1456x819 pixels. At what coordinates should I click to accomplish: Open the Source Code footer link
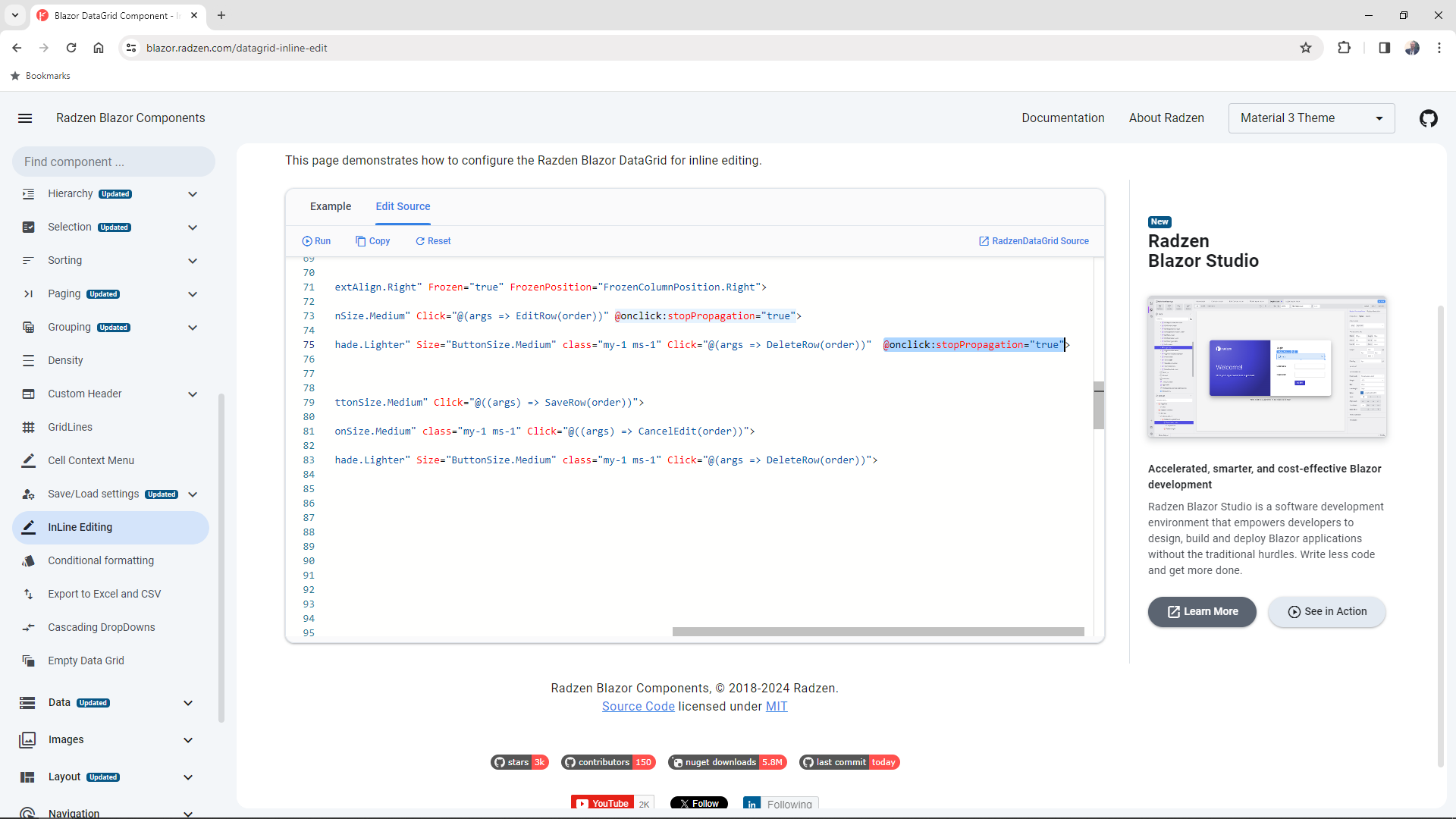click(x=638, y=706)
